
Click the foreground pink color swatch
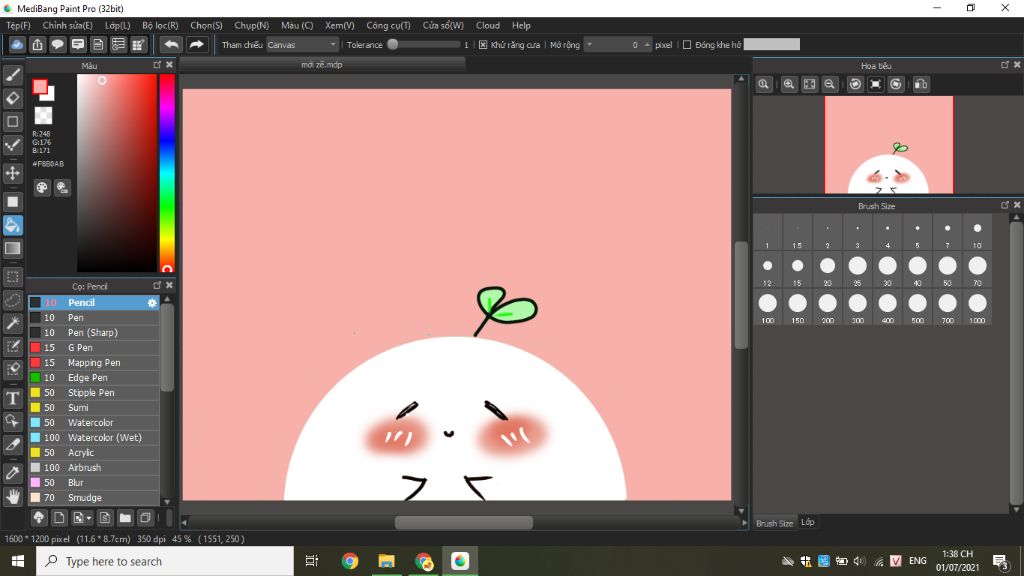click(40, 87)
